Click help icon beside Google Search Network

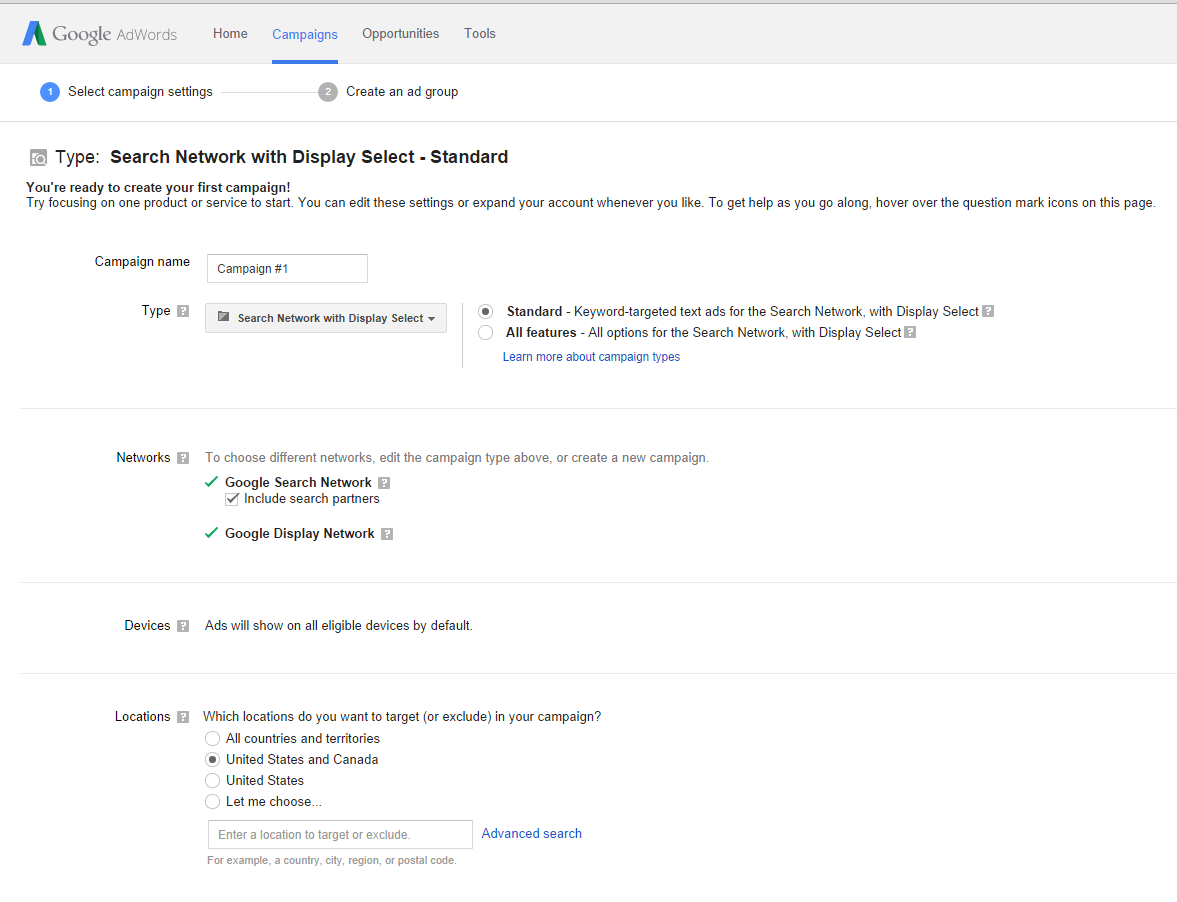click(x=384, y=483)
